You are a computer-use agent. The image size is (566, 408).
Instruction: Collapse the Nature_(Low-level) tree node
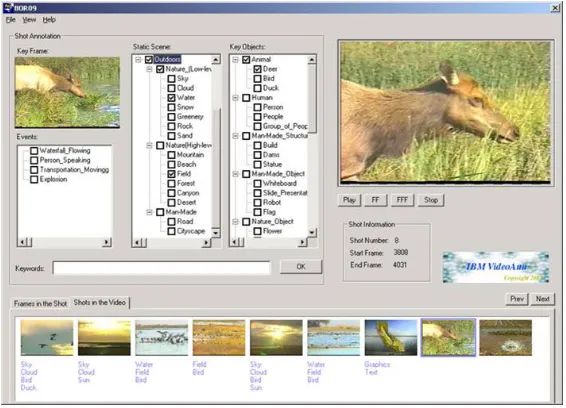[x=149, y=69]
